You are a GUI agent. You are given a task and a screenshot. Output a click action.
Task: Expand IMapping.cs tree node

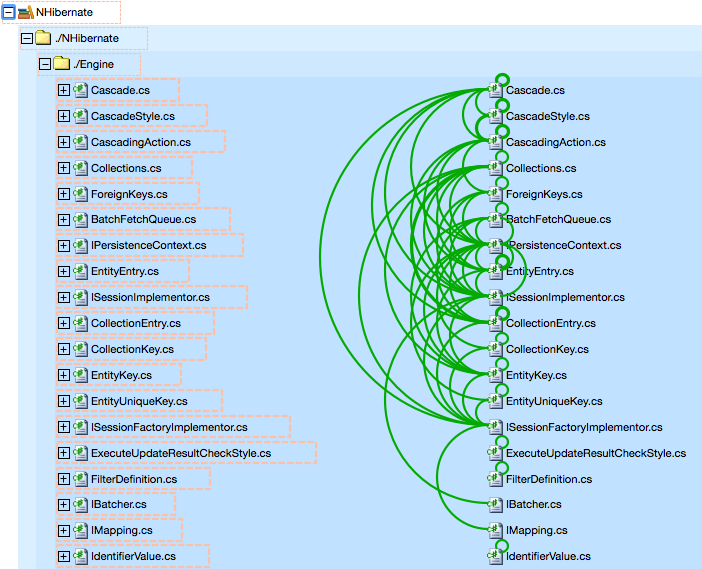click(64, 530)
